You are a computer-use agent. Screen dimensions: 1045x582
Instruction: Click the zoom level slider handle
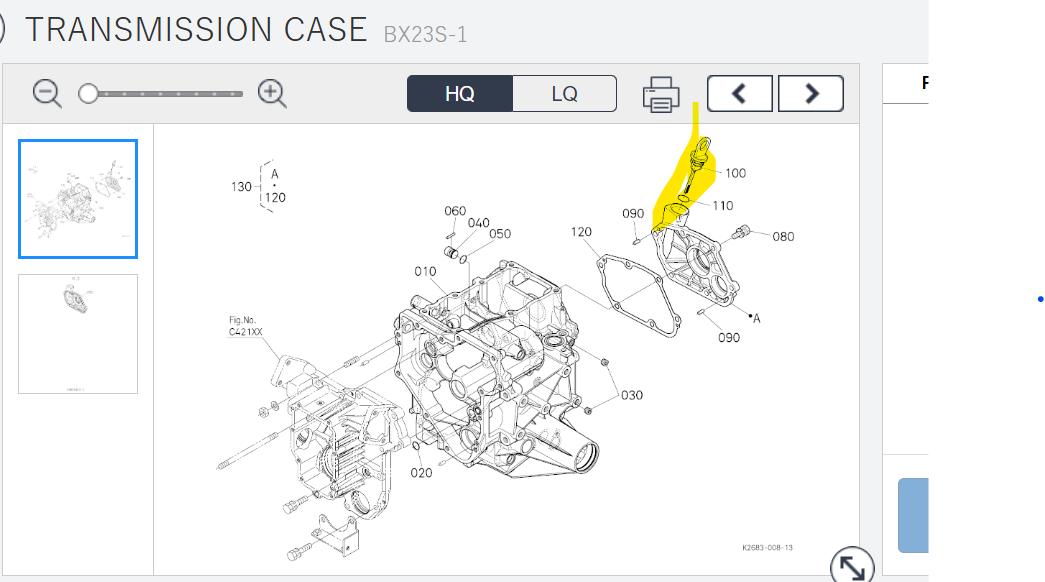pos(89,94)
